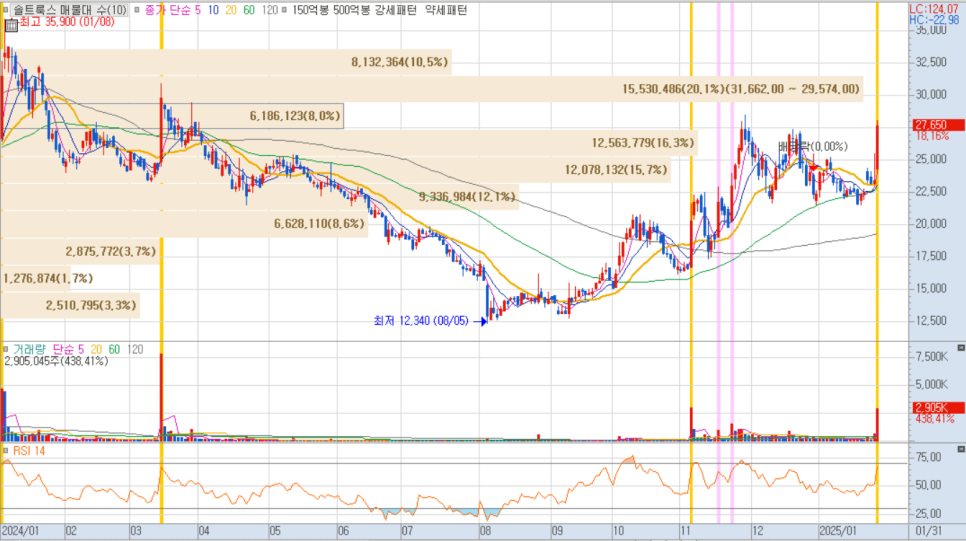Click the small square marker before 종가 단순
The height and width of the screenshot is (541, 966).
point(137,10)
